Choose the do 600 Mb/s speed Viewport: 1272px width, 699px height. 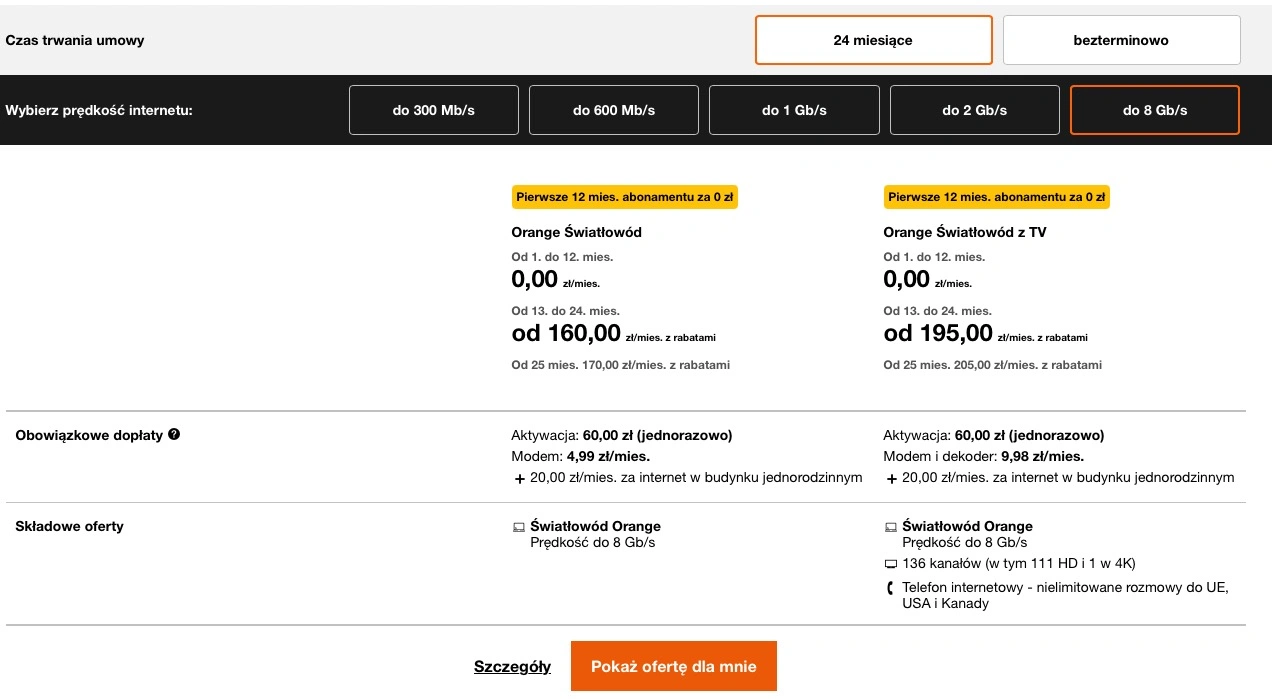(614, 110)
